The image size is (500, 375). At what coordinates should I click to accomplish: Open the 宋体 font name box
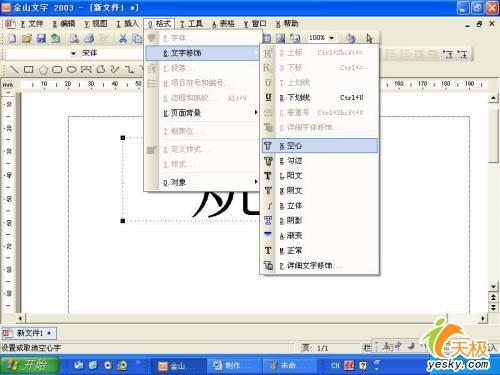112,53
